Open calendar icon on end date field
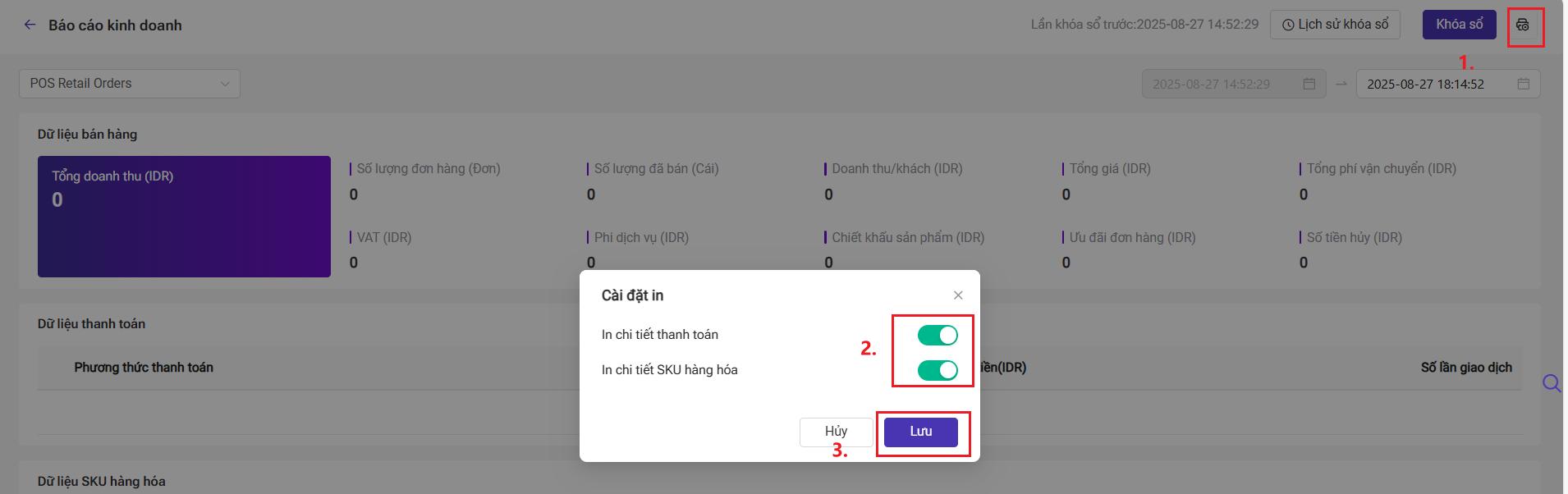Image resolution: width=1568 pixels, height=494 pixels. (1524, 84)
